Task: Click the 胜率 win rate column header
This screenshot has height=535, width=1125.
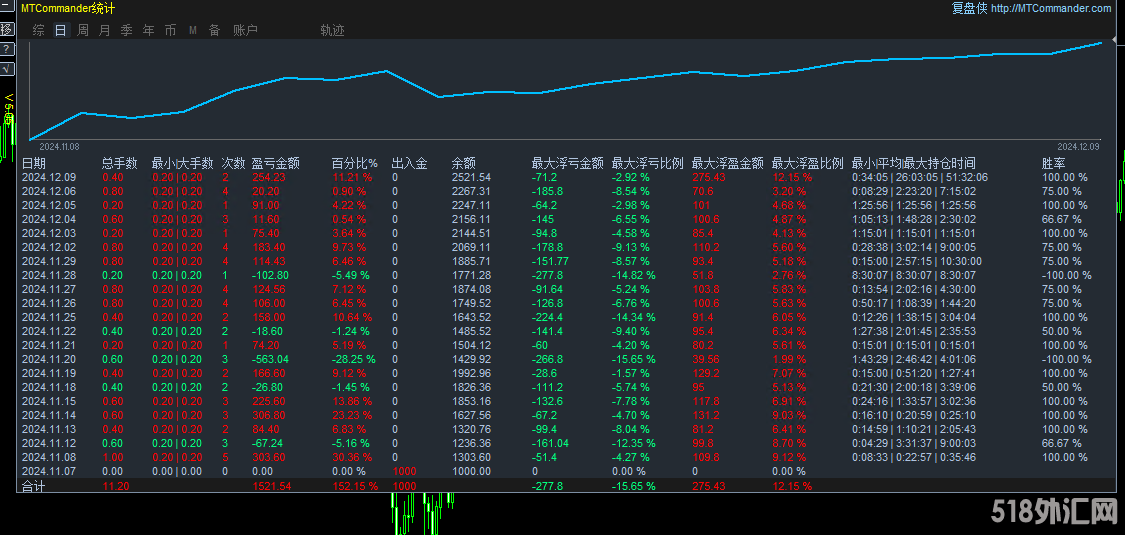Action: (1053, 163)
